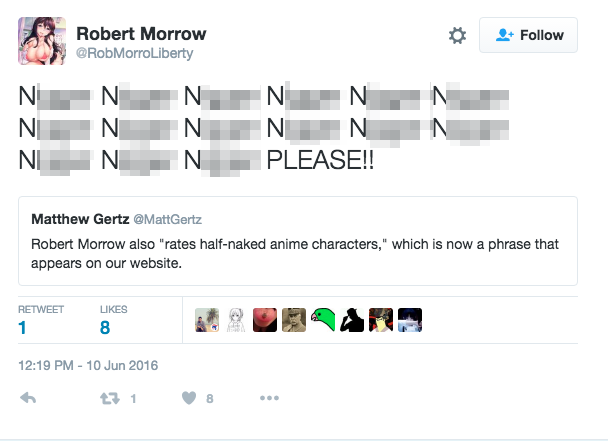Viewport: 608px width, 441px height.
Task: Open the green parrot liker avatar
Action: [x=323, y=320]
